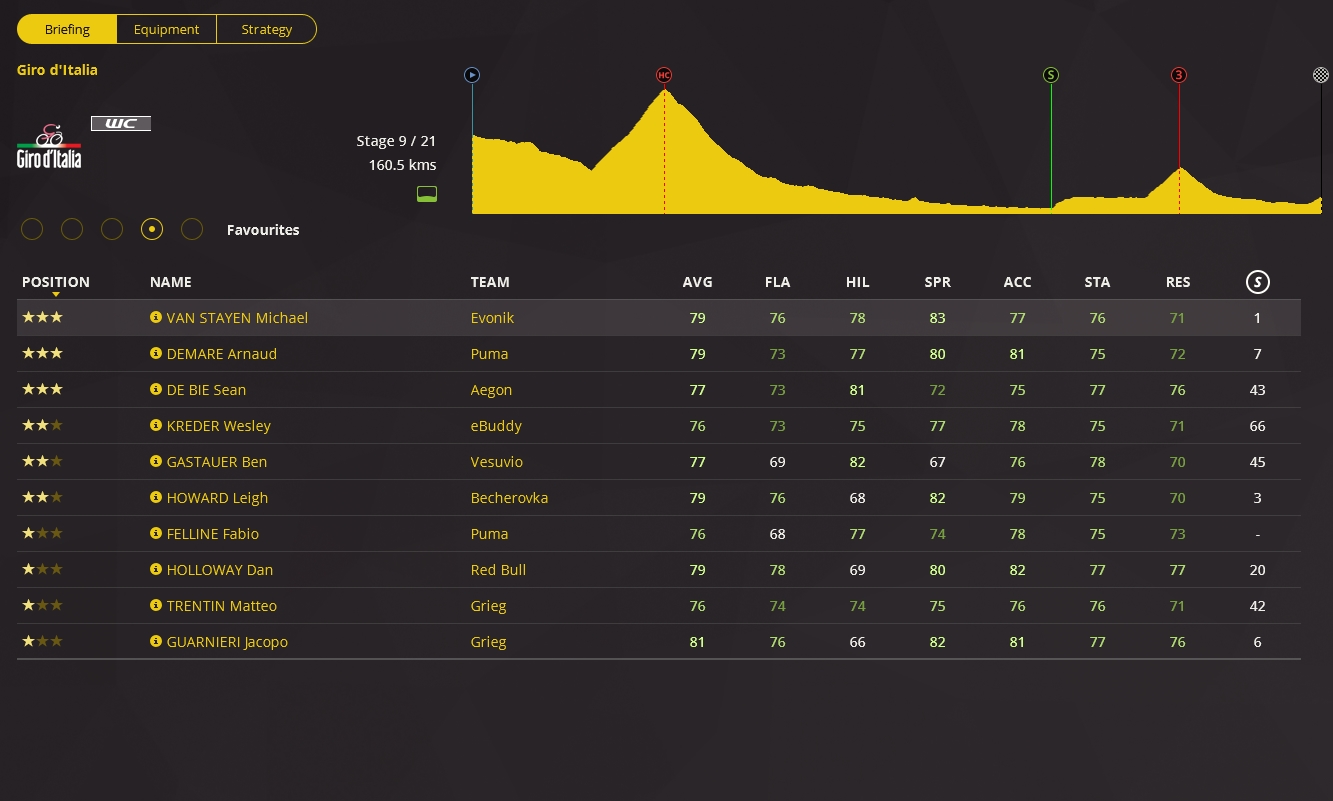Click star rating of KREDER Wesley row

click(42, 425)
